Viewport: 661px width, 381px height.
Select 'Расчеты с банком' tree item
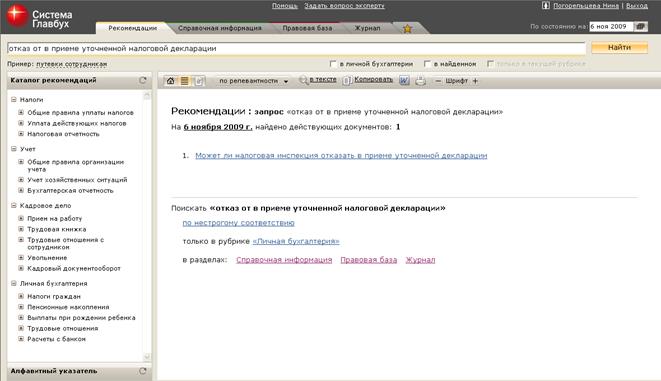(56, 339)
